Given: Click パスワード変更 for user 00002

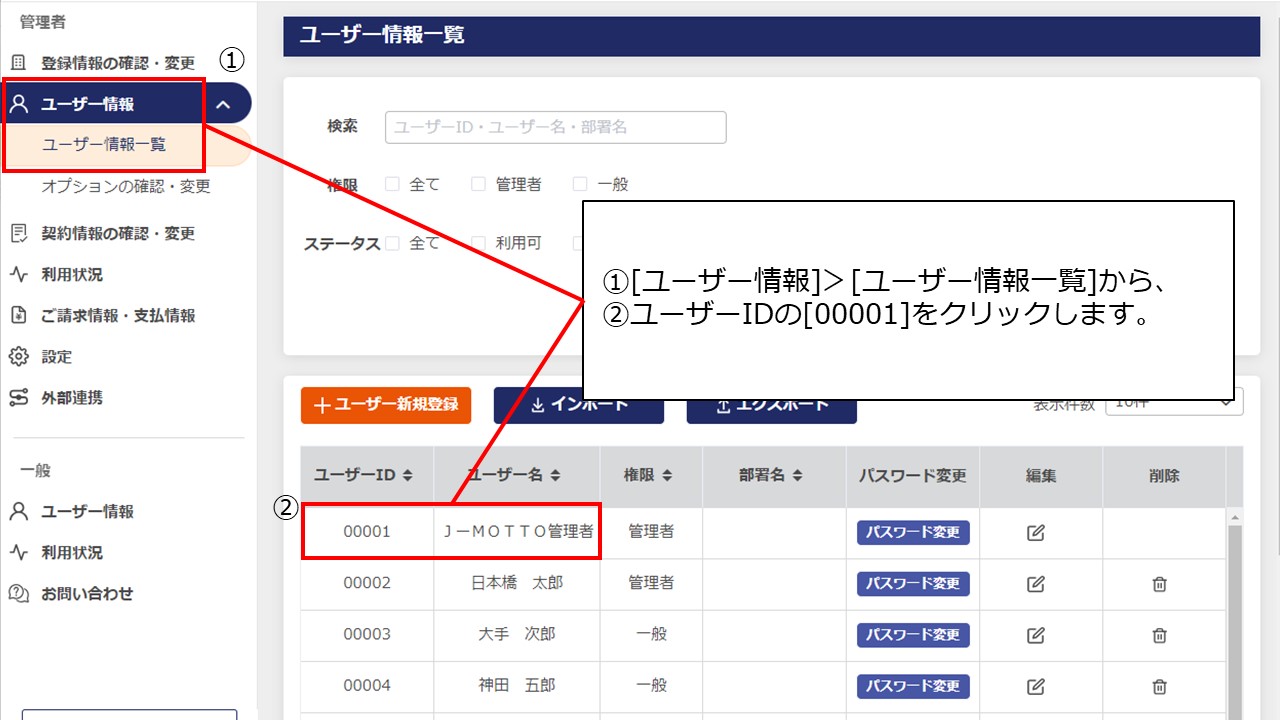Looking at the screenshot, I should coord(913,584).
